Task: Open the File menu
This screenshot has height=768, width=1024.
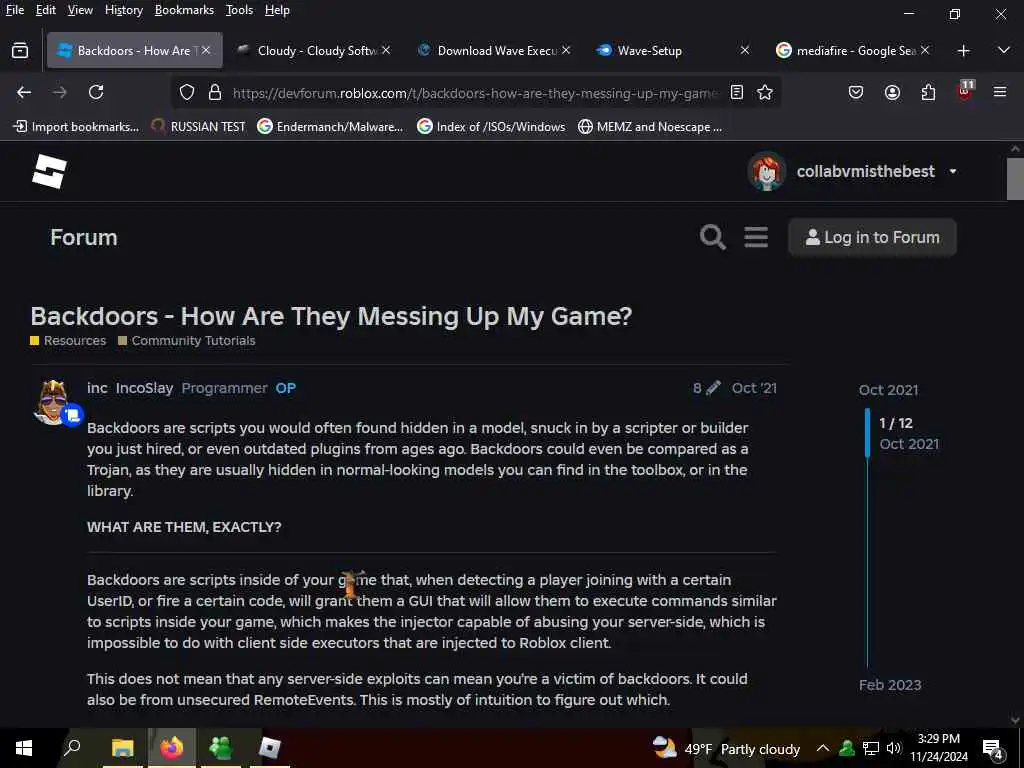Action: point(14,10)
